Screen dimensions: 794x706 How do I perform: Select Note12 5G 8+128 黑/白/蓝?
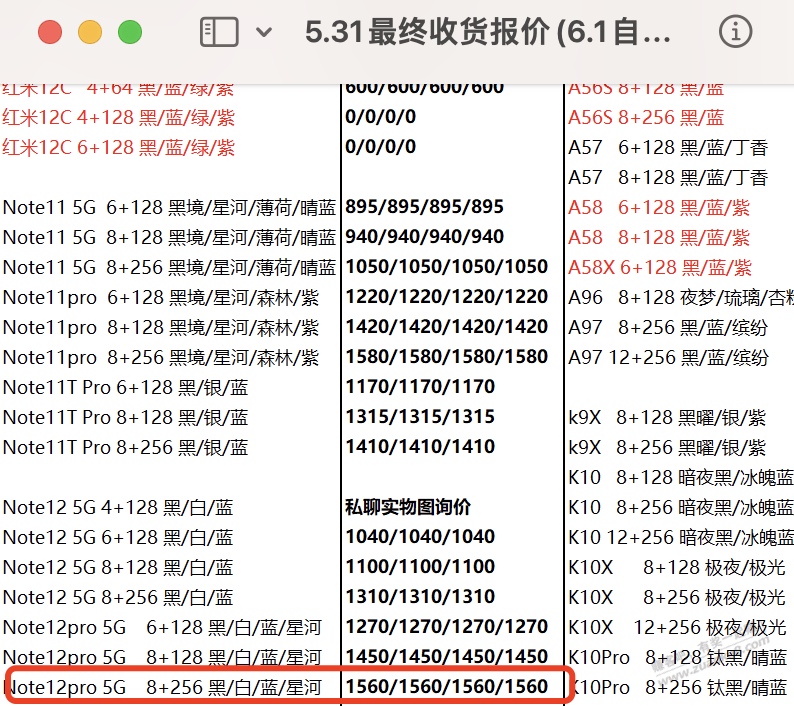pos(118,567)
